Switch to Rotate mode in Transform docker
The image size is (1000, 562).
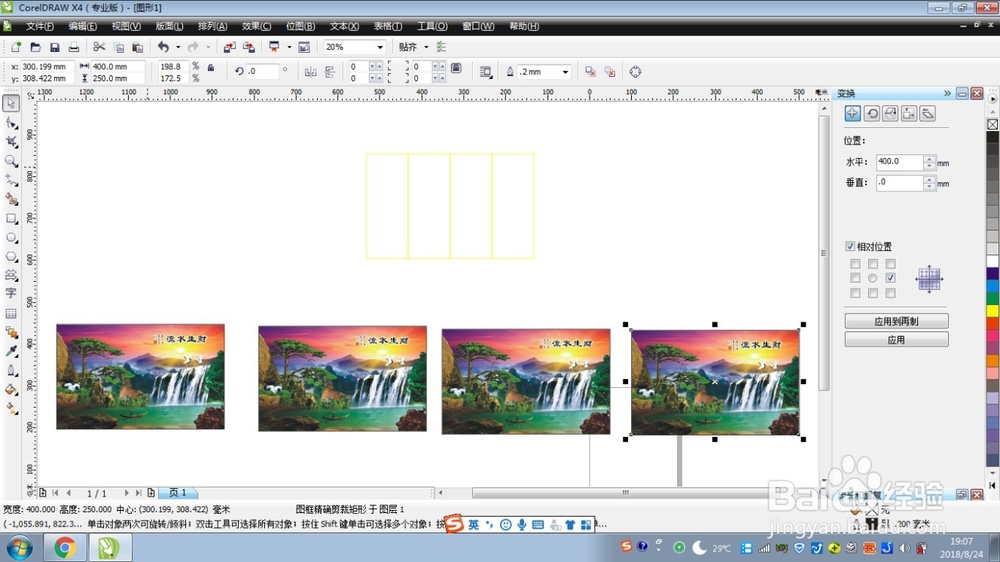(x=872, y=114)
